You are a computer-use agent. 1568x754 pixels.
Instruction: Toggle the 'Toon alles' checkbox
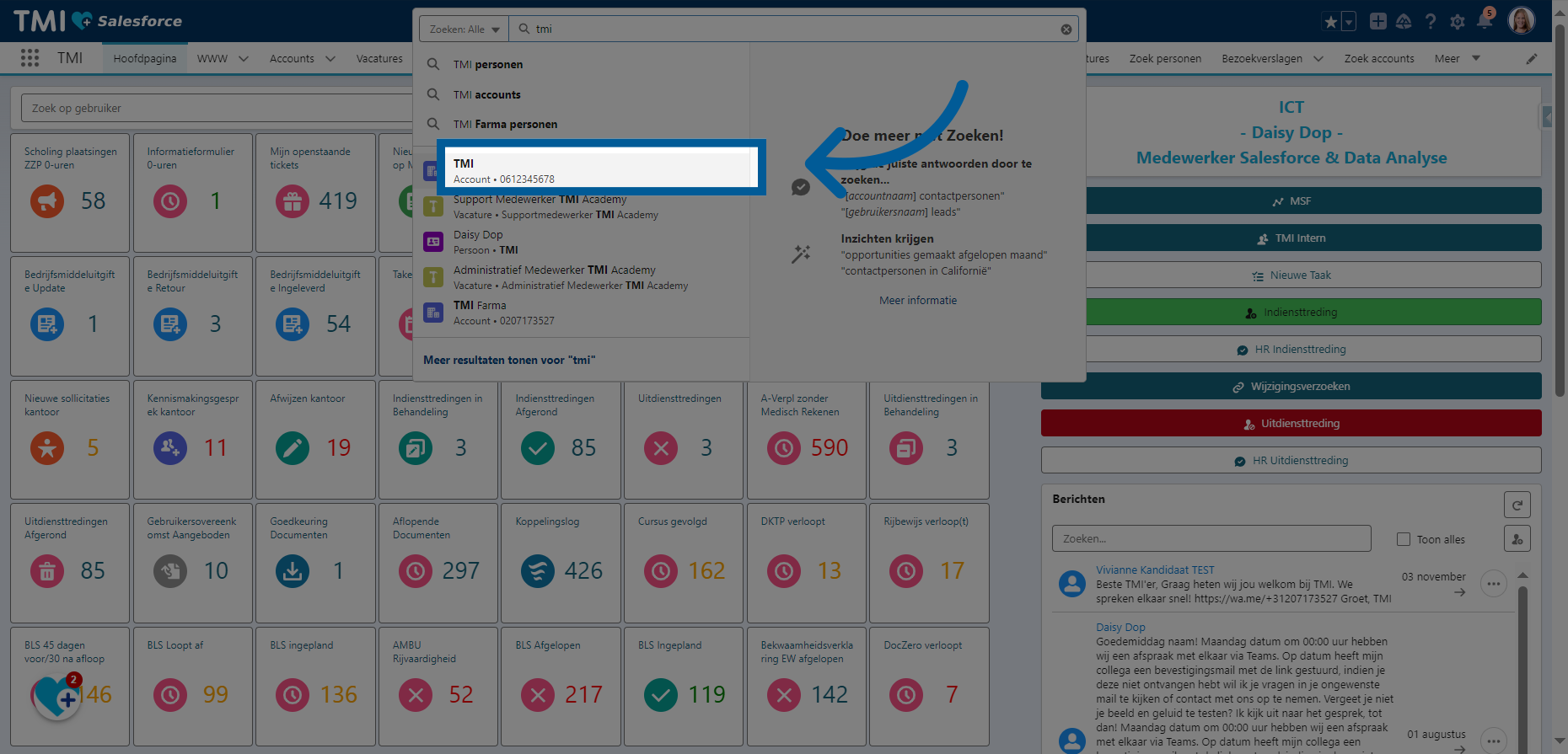coord(1404,539)
